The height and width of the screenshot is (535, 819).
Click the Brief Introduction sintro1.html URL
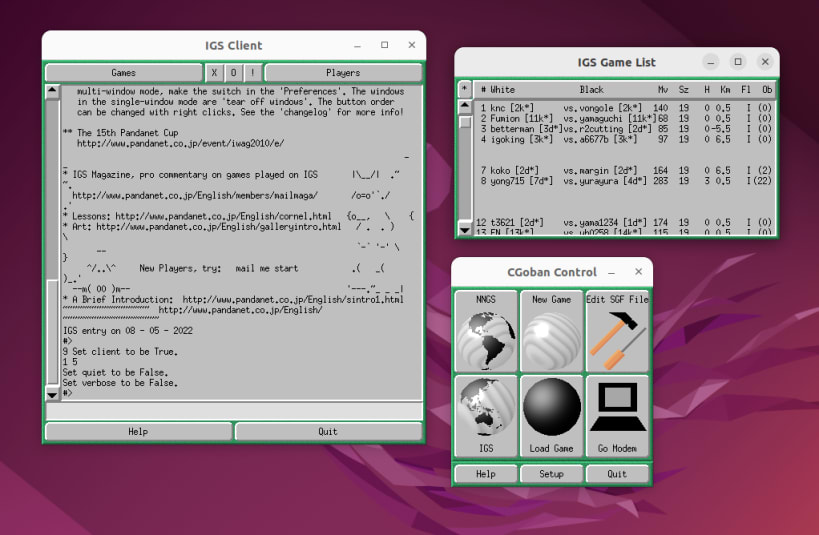[x=293, y=300]
